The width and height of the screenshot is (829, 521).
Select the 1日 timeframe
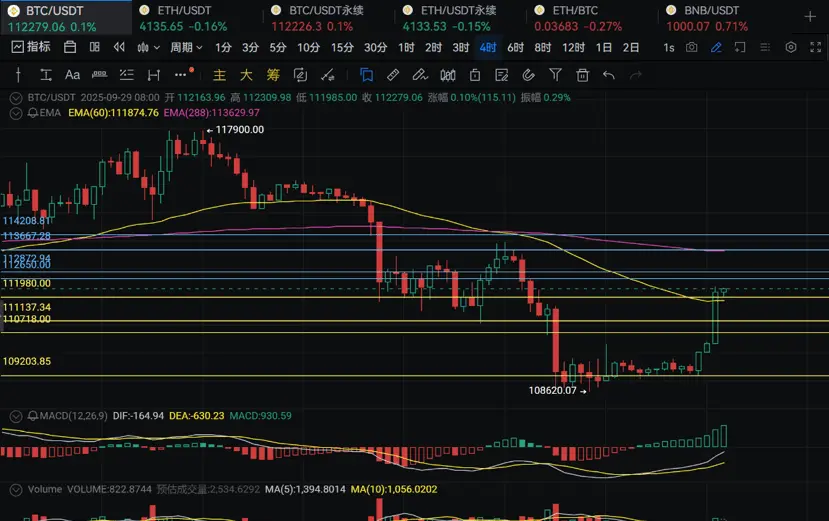(603, 48)
